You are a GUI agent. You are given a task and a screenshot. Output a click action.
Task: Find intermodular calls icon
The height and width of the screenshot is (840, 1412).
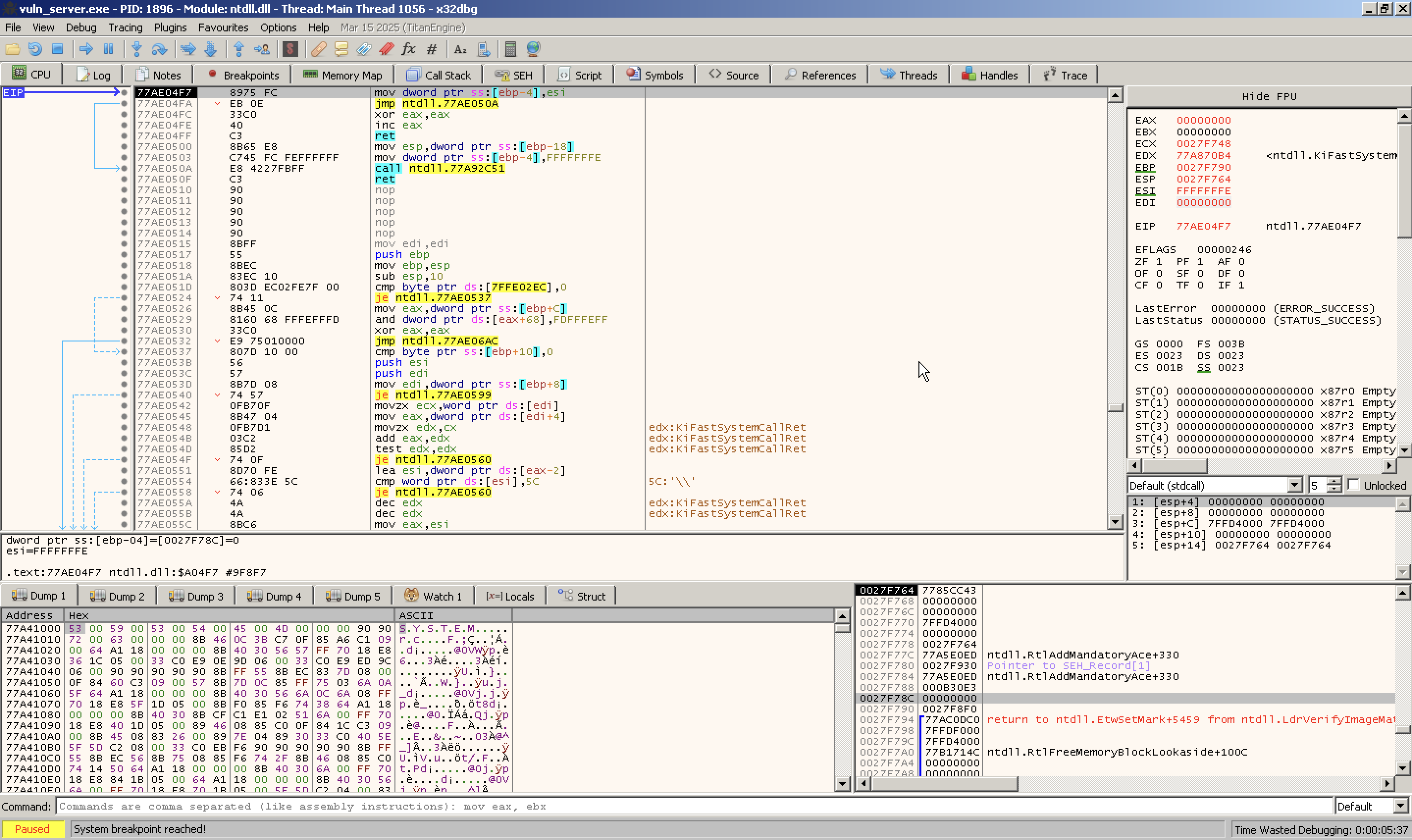484,49
